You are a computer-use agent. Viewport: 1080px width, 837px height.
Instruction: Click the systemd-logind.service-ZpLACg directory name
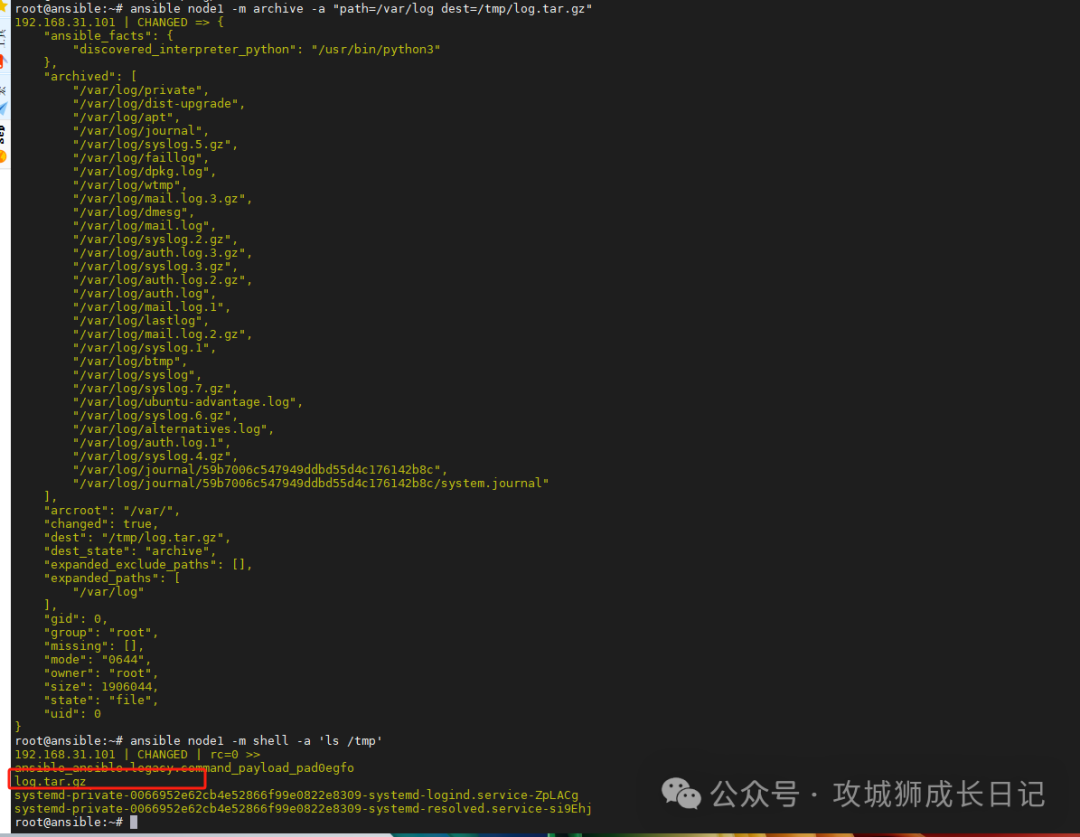point(296,795)
